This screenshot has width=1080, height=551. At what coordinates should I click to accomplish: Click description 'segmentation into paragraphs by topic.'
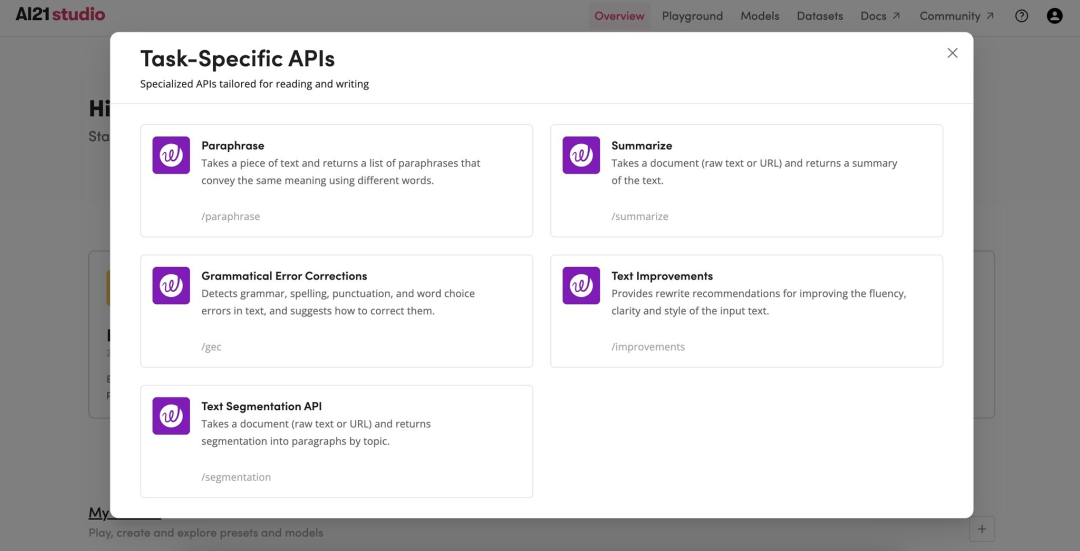point(295,441)
